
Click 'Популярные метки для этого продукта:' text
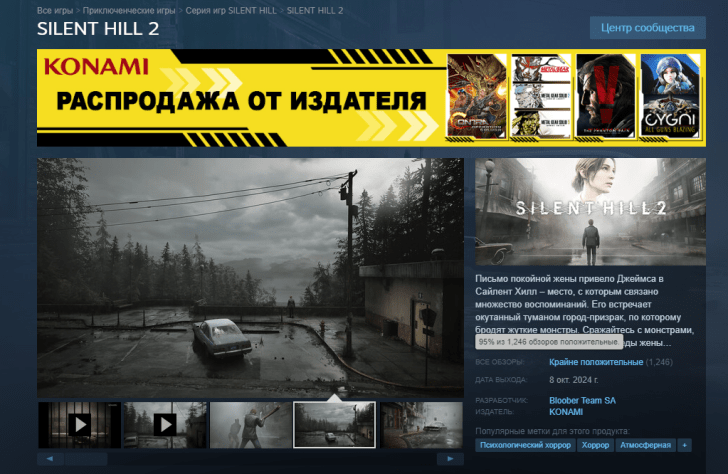click(x=552, y=431)
